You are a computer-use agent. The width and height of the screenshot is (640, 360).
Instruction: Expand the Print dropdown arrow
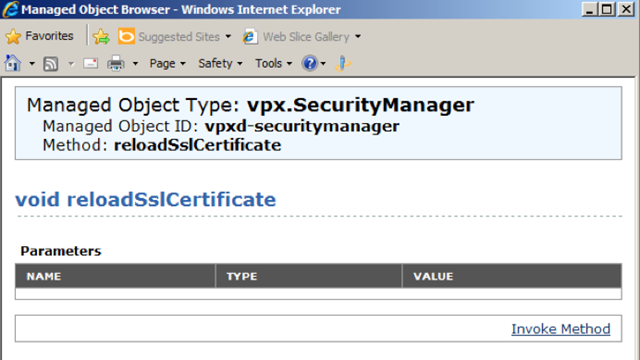[x=135, y=64]
